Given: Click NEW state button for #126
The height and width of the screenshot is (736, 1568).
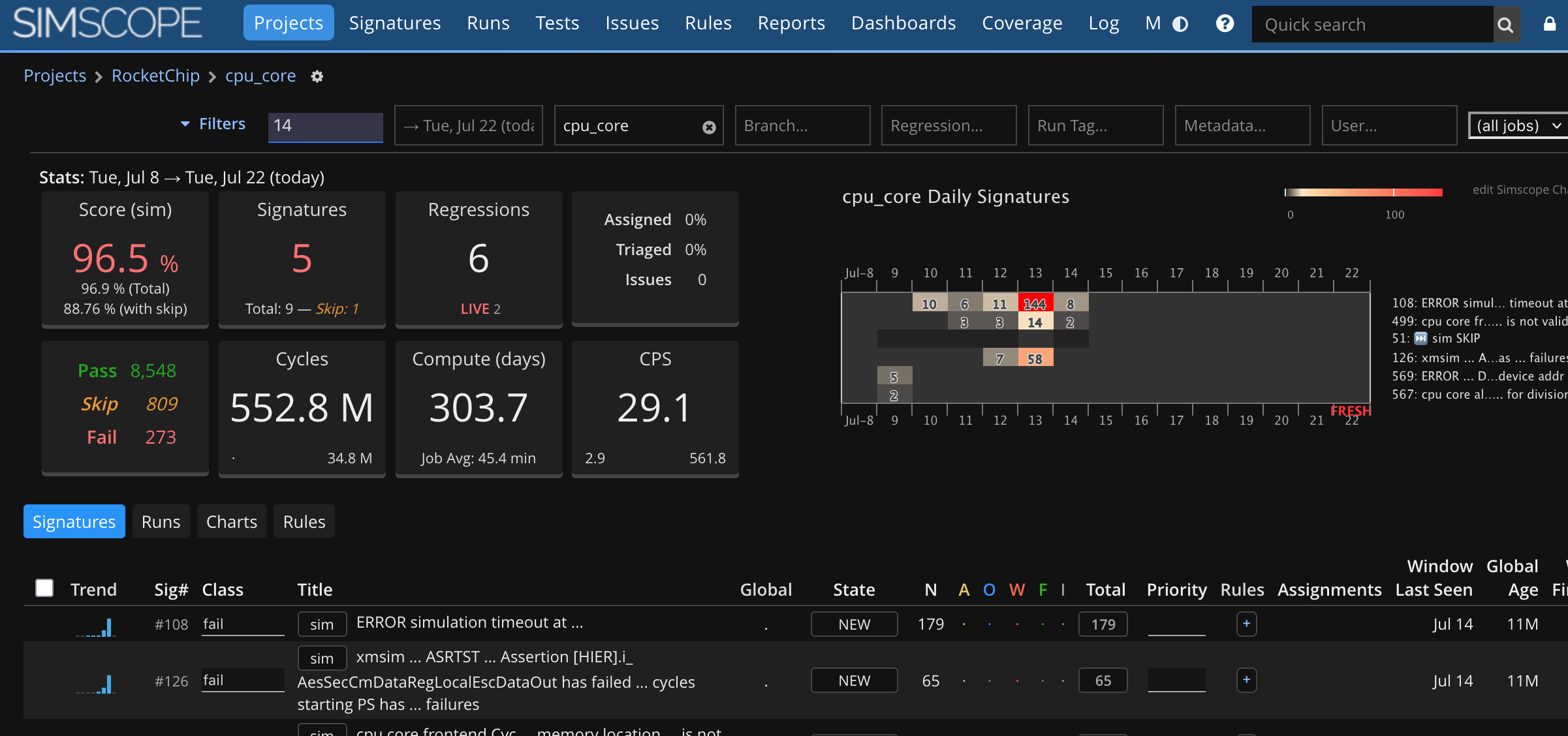Looking at the screenshot, I should [x=854, y=681].
